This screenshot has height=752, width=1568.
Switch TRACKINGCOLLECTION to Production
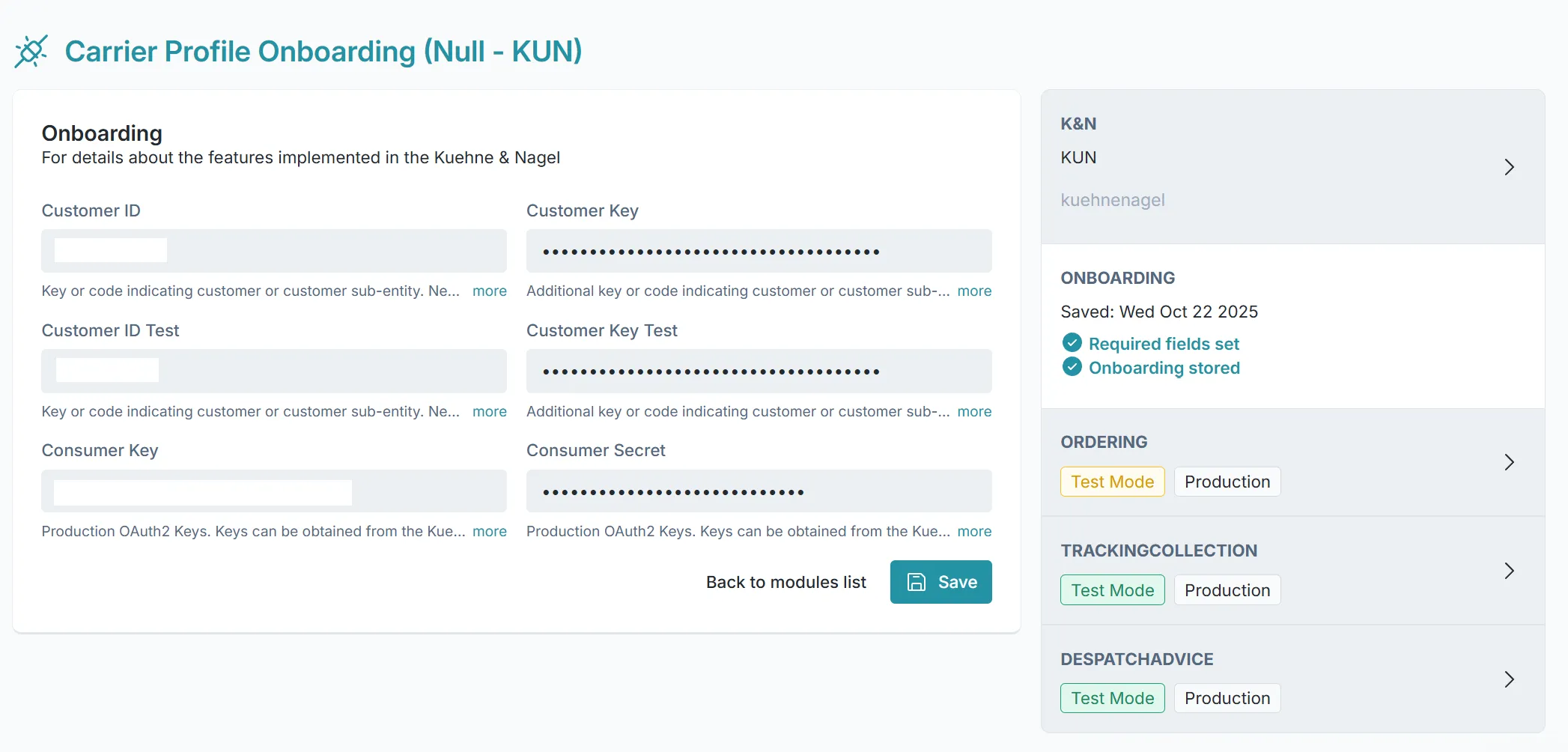tap(1227, 590)
